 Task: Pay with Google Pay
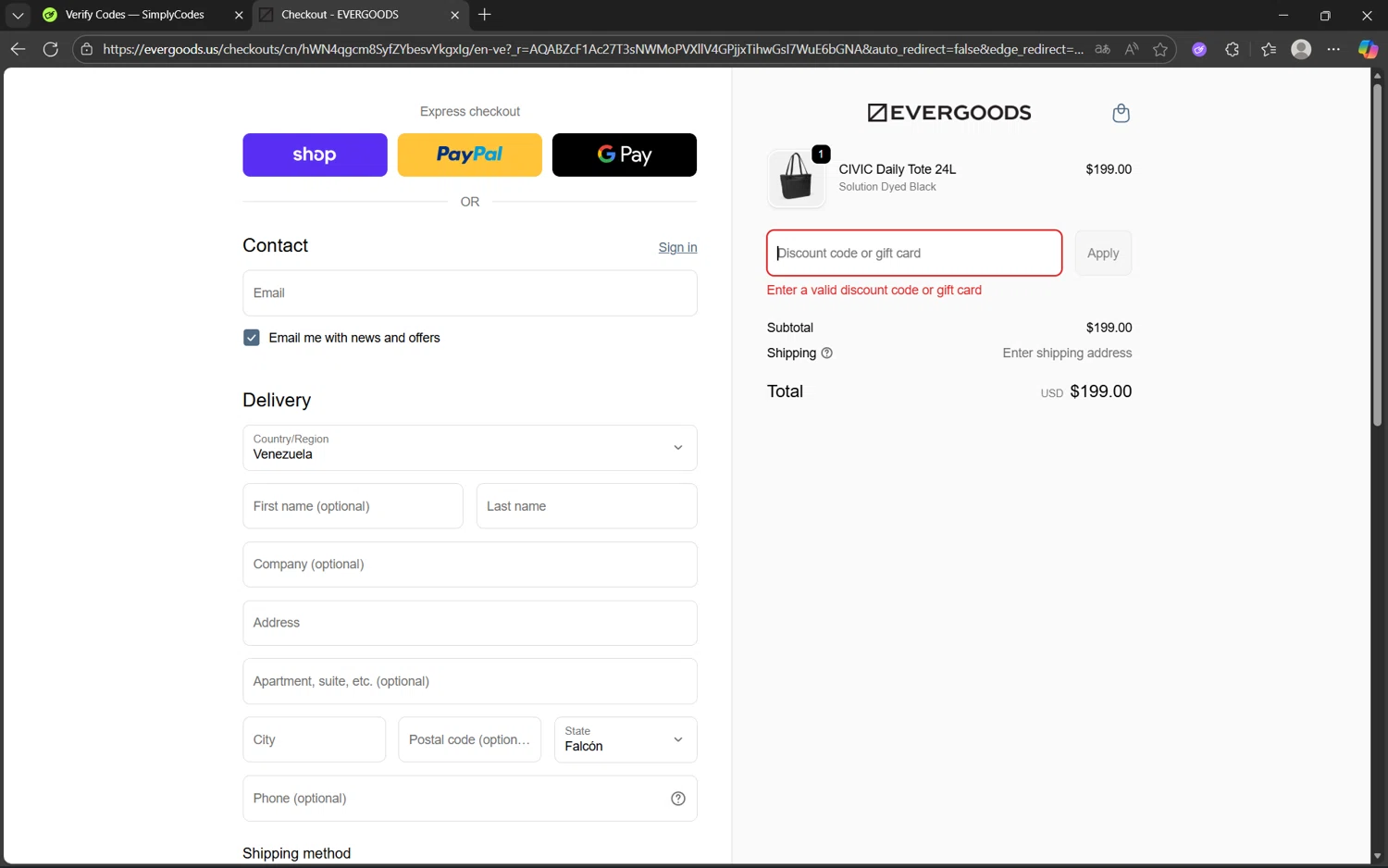(625, 155)
